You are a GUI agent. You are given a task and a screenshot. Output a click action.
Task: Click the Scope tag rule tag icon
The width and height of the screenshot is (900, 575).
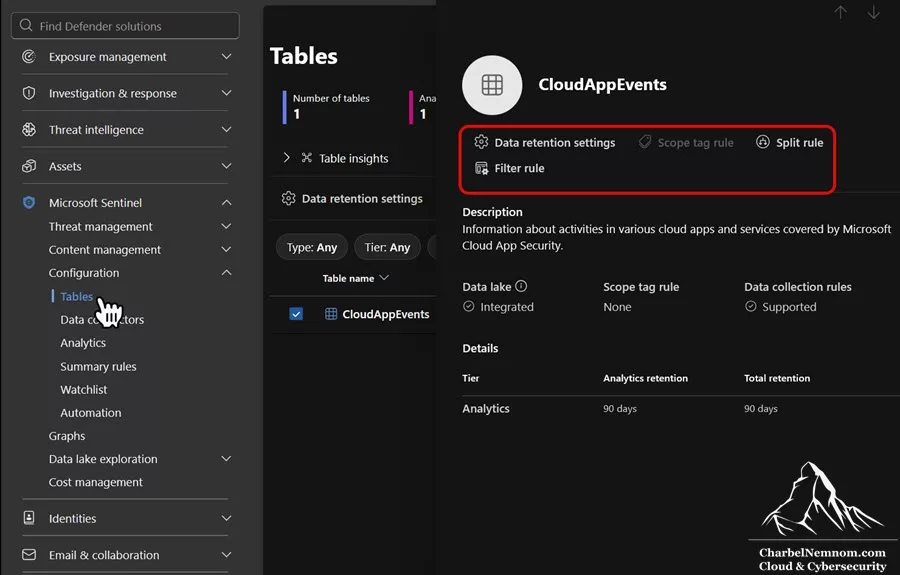pos(645,142)
